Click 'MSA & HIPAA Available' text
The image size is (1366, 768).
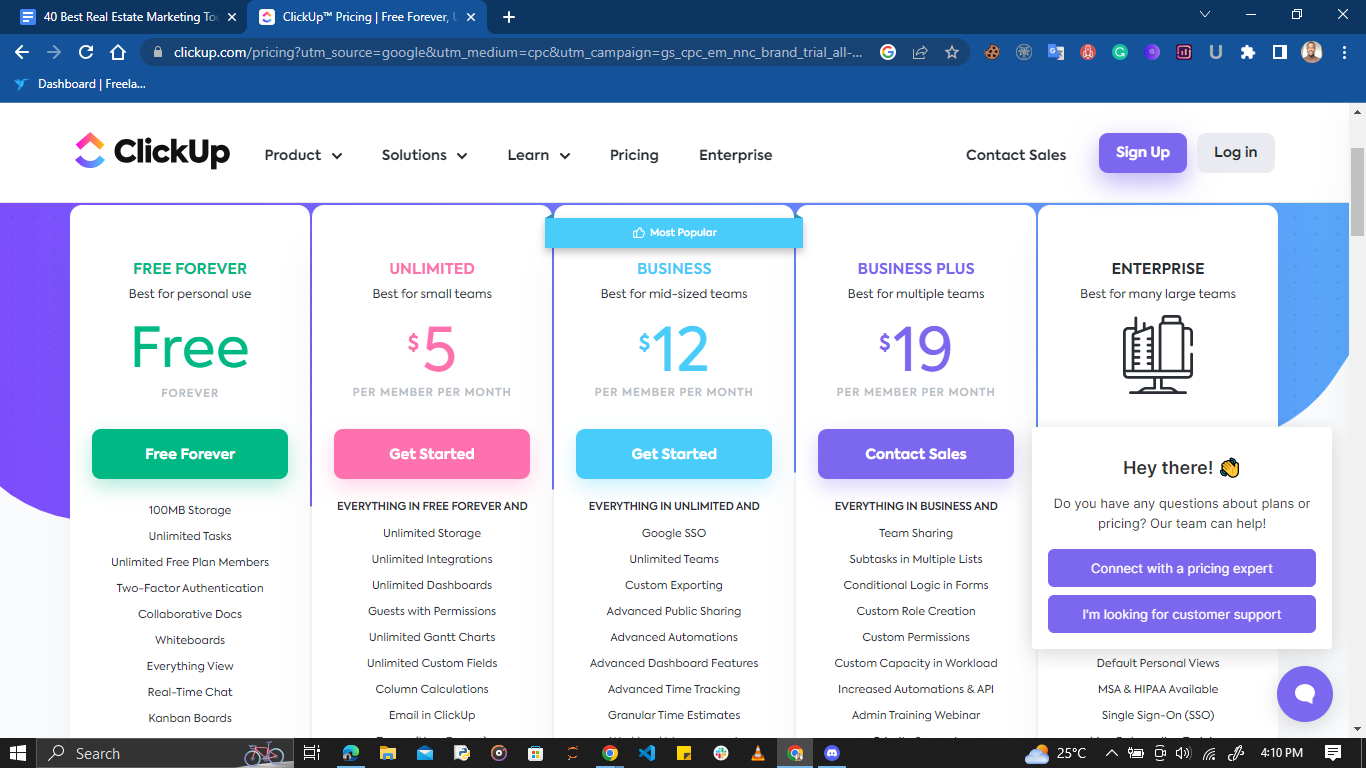1158,689
